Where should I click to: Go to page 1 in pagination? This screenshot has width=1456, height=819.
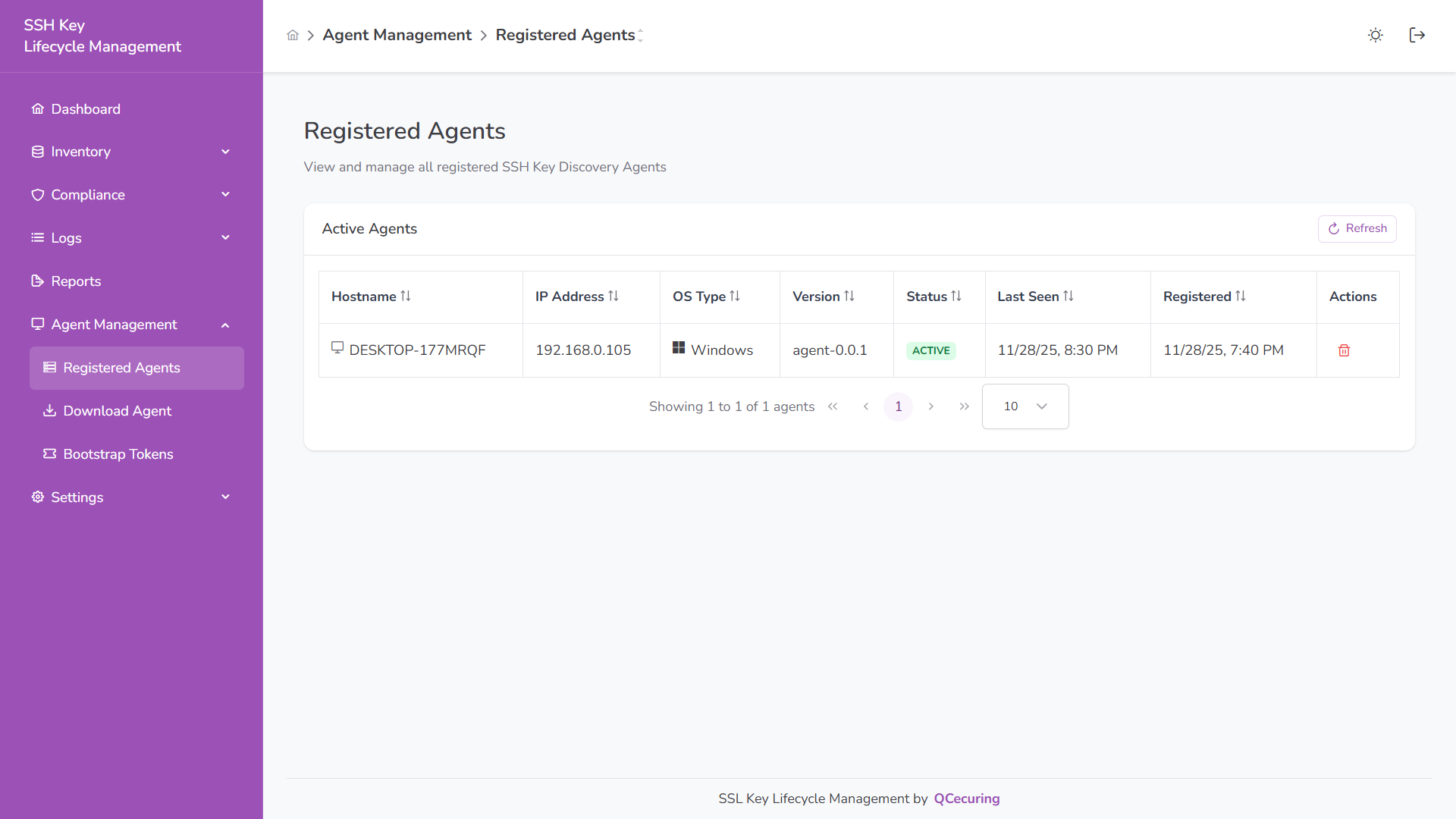point(898,406)
